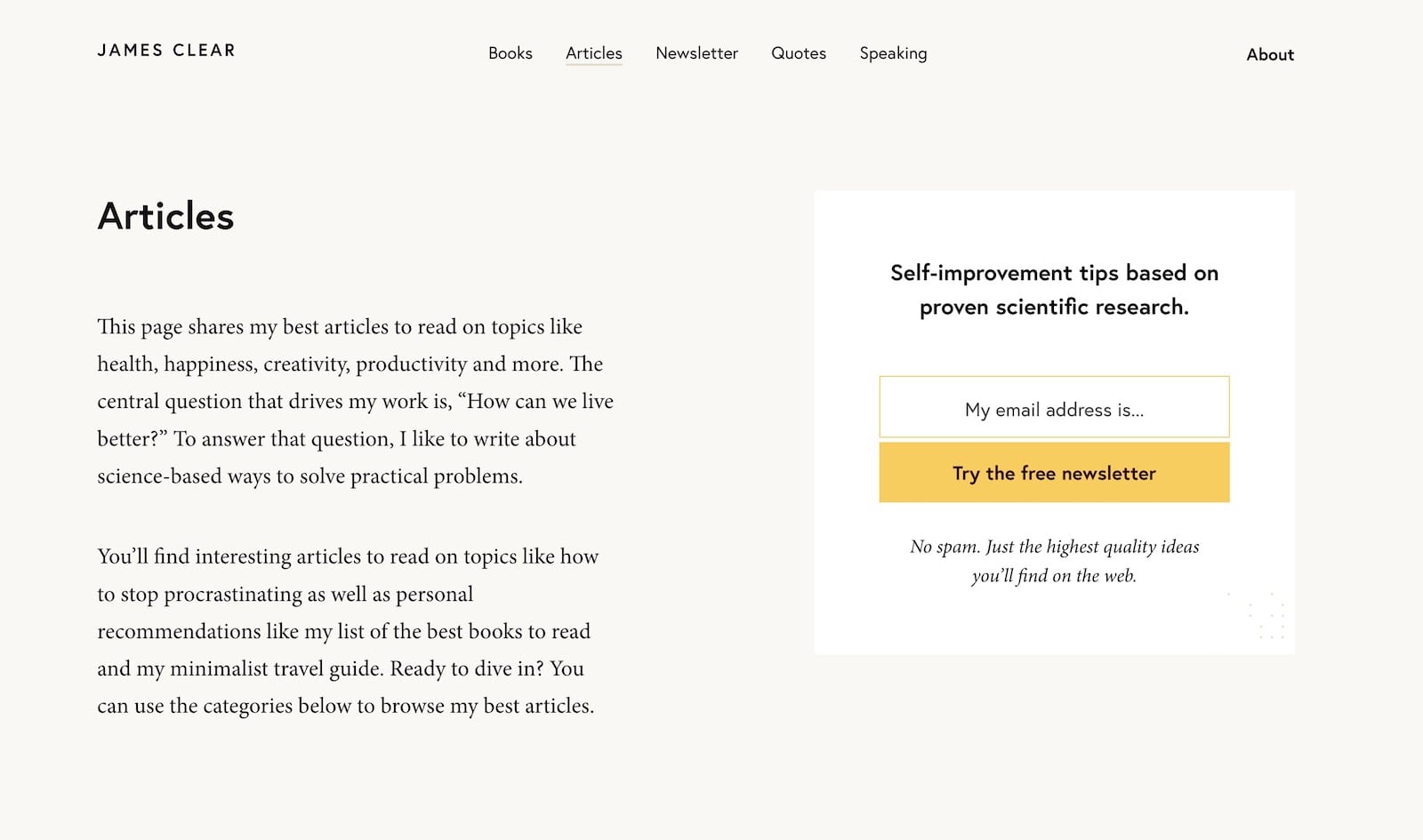Go to the Newsletter nav link

(697, 53)
